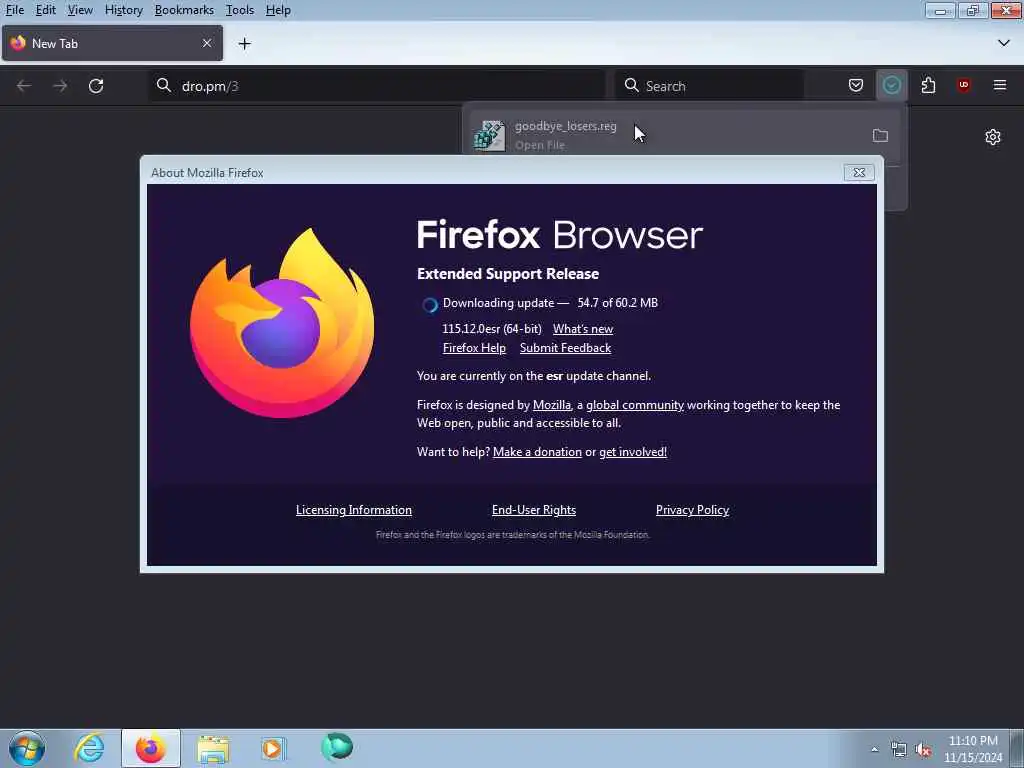Image resolution: width=1024 pixels, height=768 pixels.
Task: Show goodbye_losers.reg in folder
Action: pyautogui.click(x=880, y=135)
